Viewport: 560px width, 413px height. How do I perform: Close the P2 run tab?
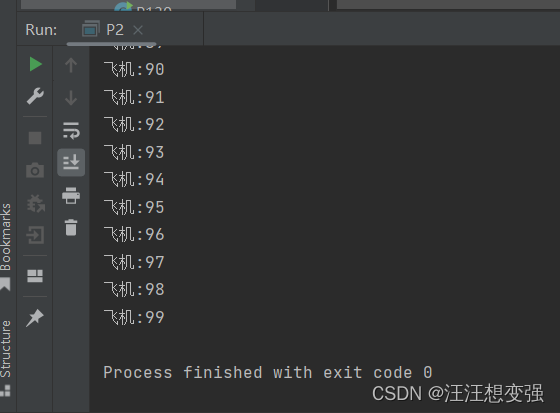[x=138, y=30]
